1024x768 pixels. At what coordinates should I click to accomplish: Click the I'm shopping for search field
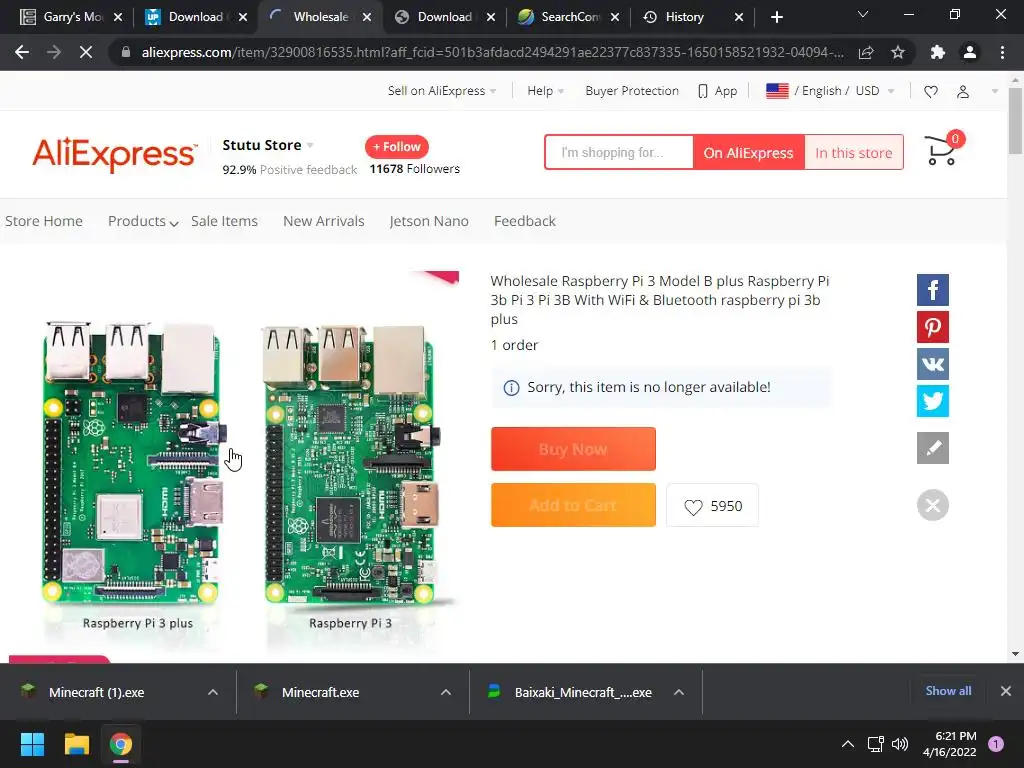[x=619, y=153]
